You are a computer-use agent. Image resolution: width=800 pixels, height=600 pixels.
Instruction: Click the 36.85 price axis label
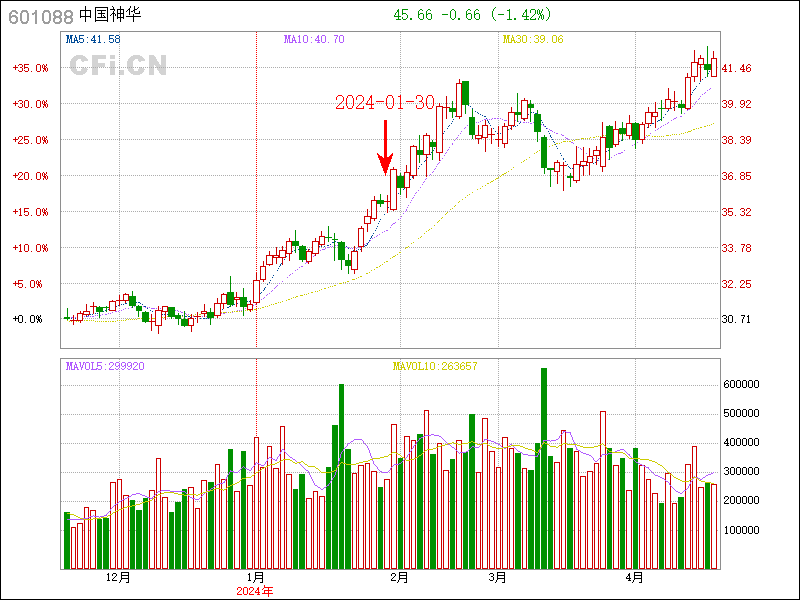tap(736, 176)
